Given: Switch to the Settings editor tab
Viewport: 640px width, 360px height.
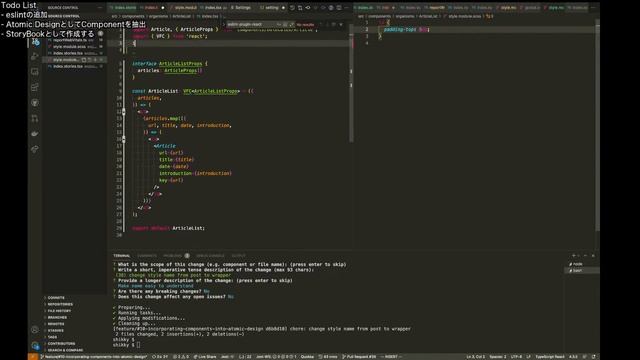Looking at the screenshot, I should click(x=241, y=8).
